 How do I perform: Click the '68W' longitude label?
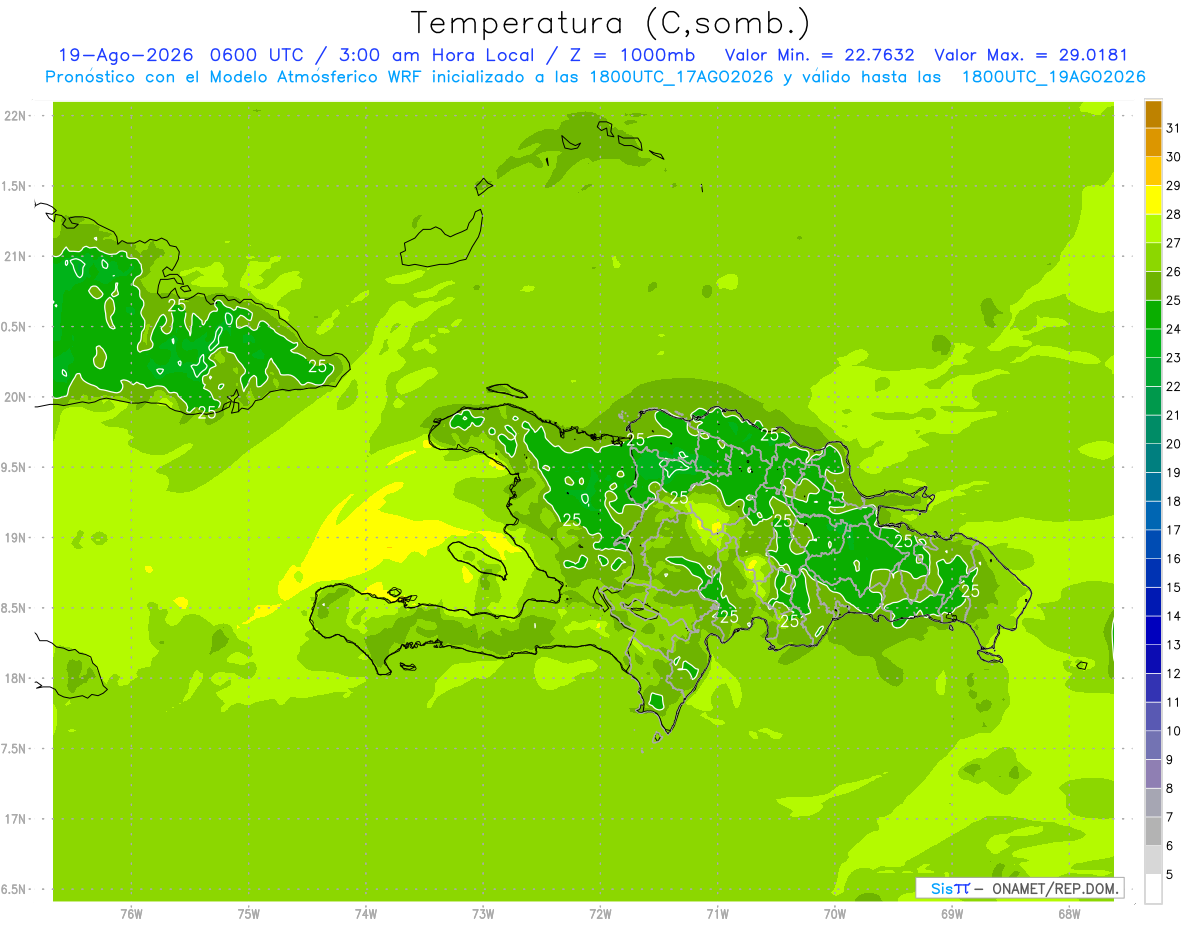point(1069,913)
